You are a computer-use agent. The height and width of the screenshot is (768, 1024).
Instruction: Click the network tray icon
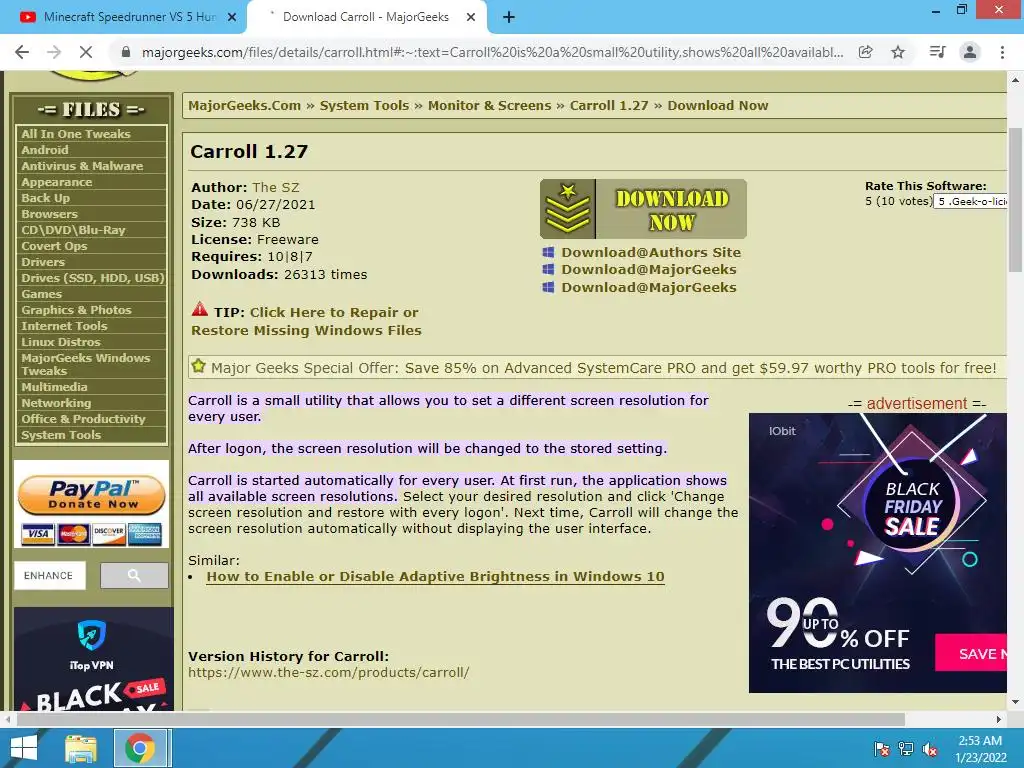click(x=906, y=749)
